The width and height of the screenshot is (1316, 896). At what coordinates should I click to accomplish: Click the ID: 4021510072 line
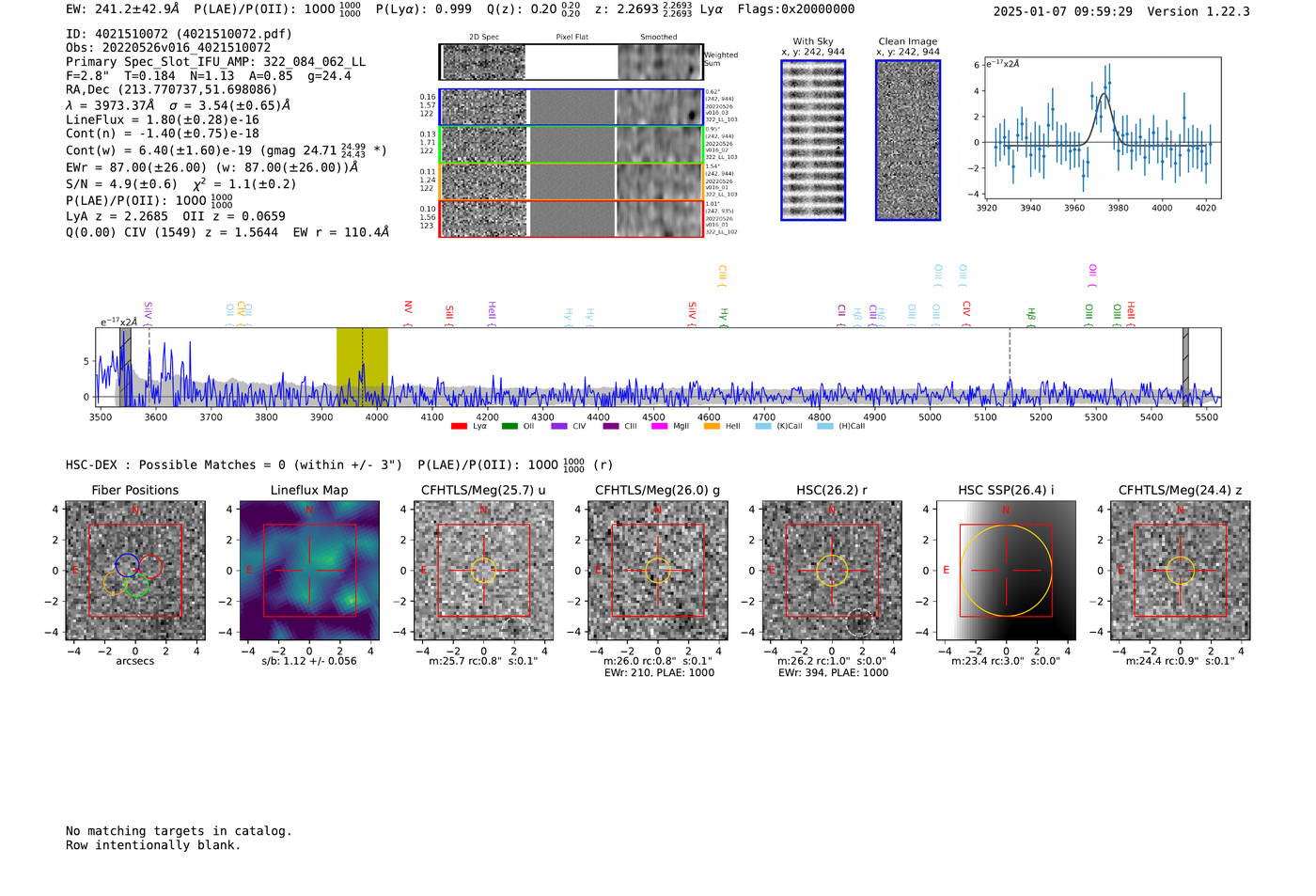179,34
